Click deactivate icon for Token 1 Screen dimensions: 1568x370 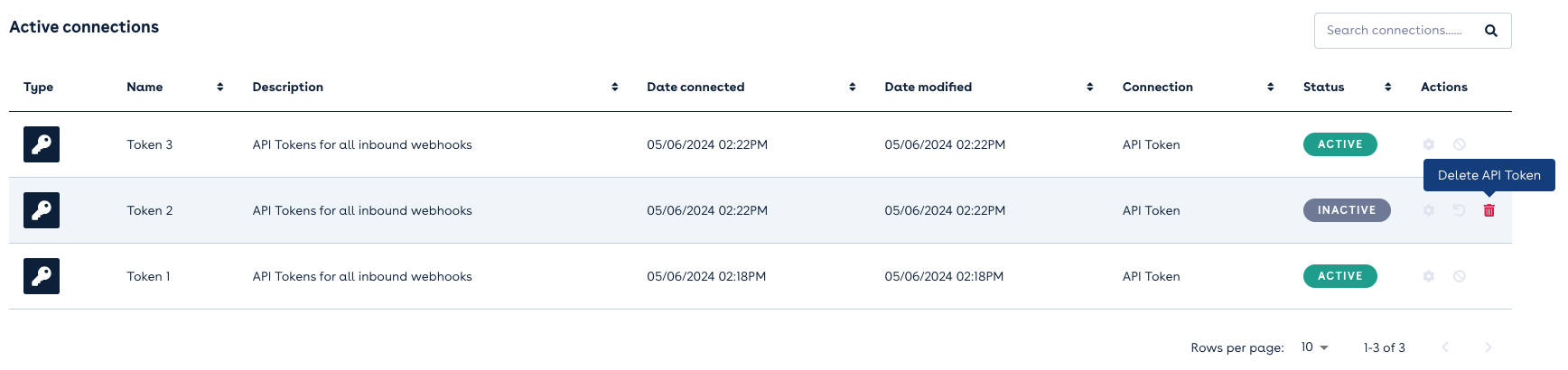pyautogui.click(x=1459, y=276)
